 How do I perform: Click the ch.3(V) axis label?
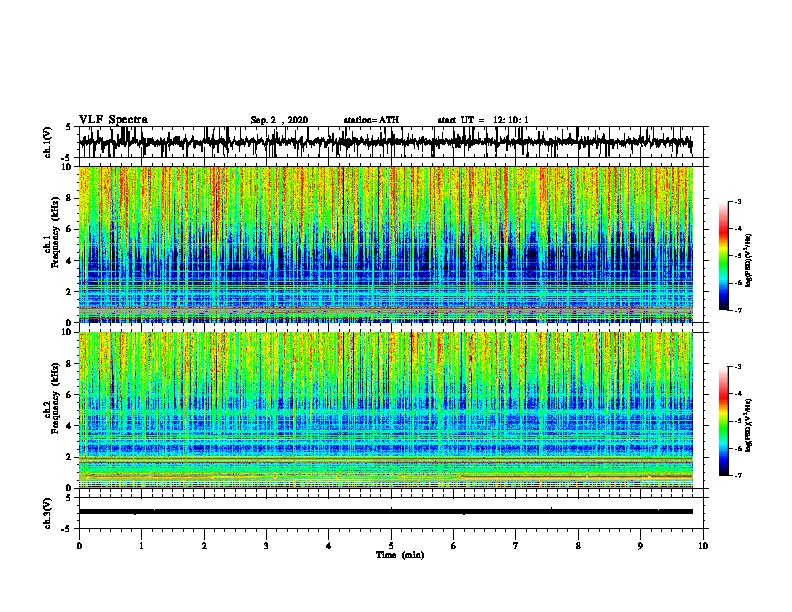48,513
